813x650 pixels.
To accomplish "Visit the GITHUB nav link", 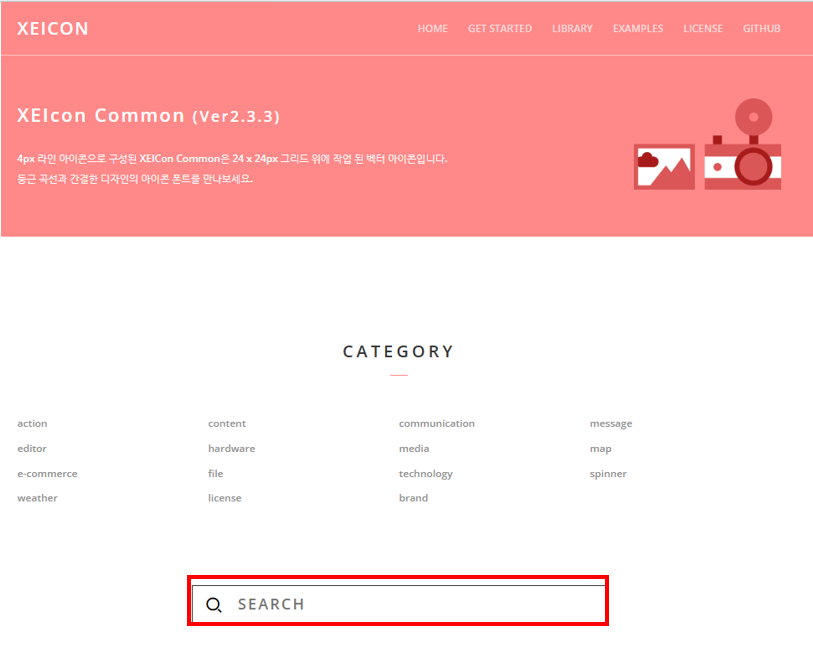I will tap(762, 29).
